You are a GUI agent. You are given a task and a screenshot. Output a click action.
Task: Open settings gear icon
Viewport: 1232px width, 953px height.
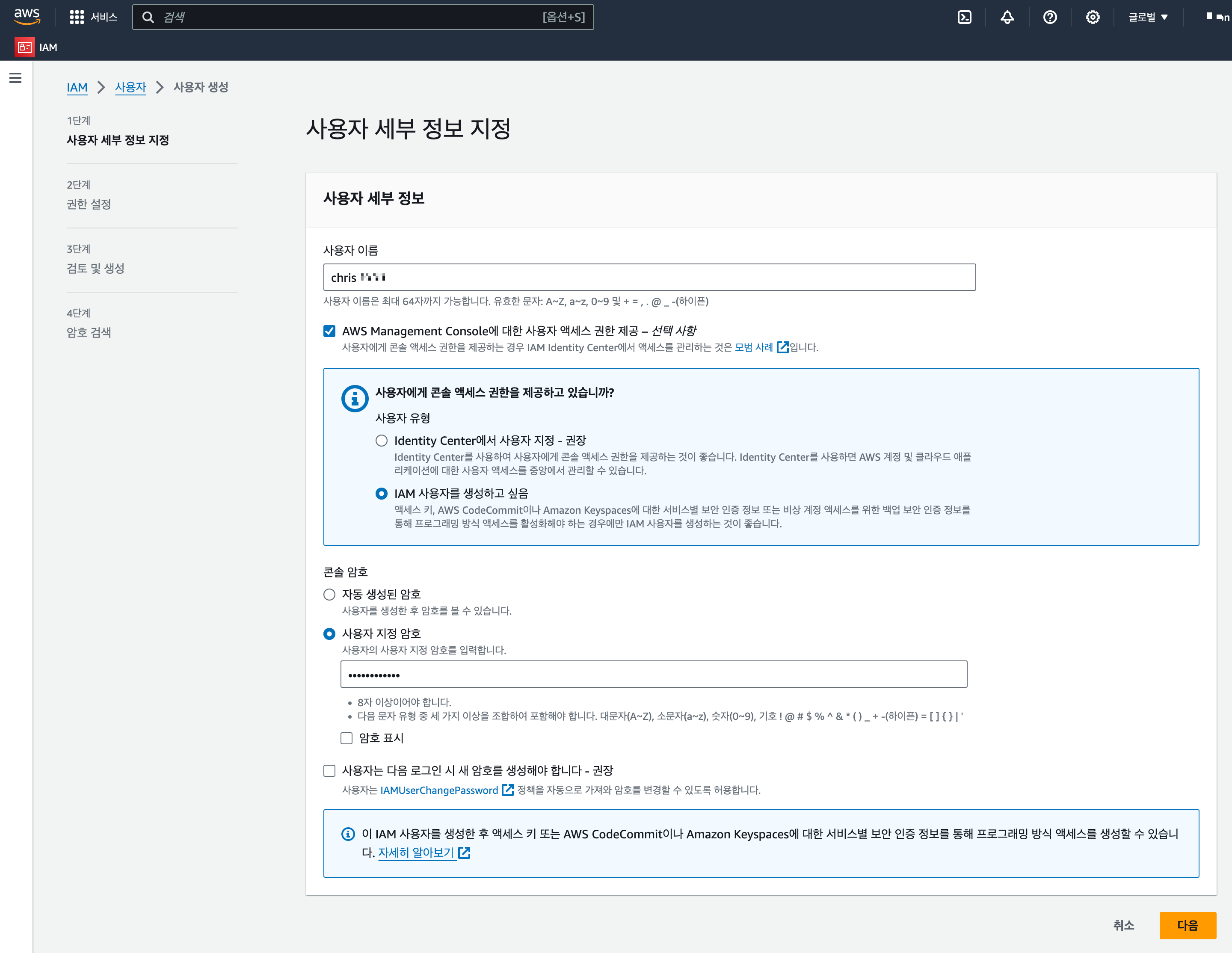point(1092,18)
